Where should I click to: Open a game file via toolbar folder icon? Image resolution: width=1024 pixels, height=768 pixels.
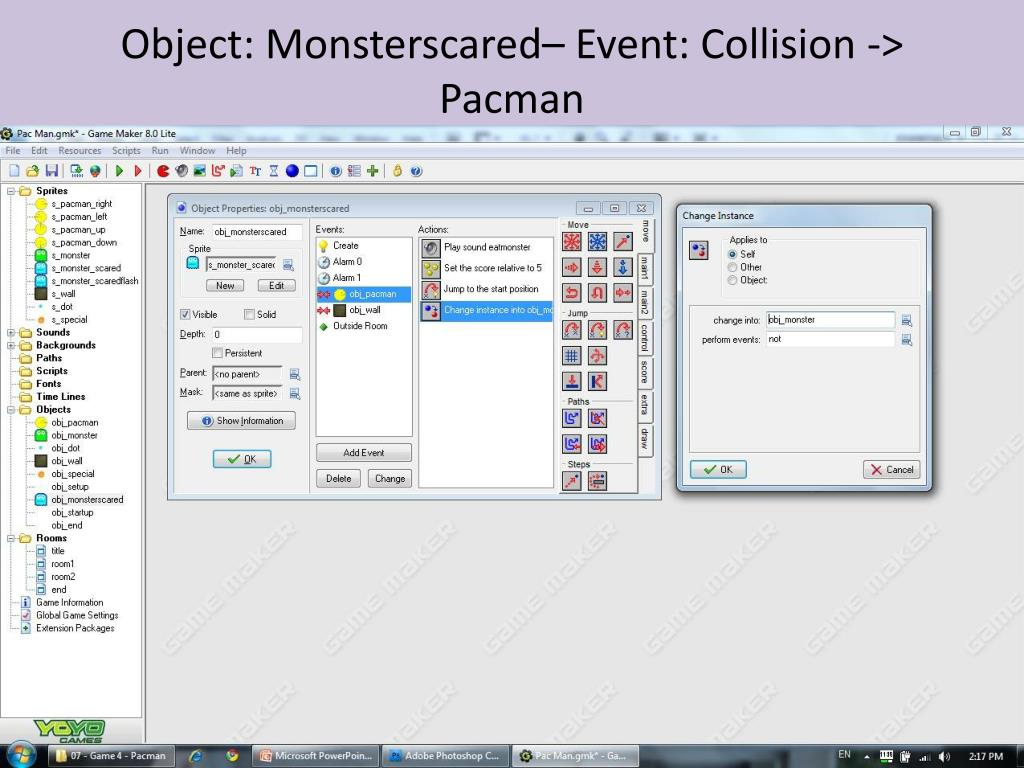(32, 171)
